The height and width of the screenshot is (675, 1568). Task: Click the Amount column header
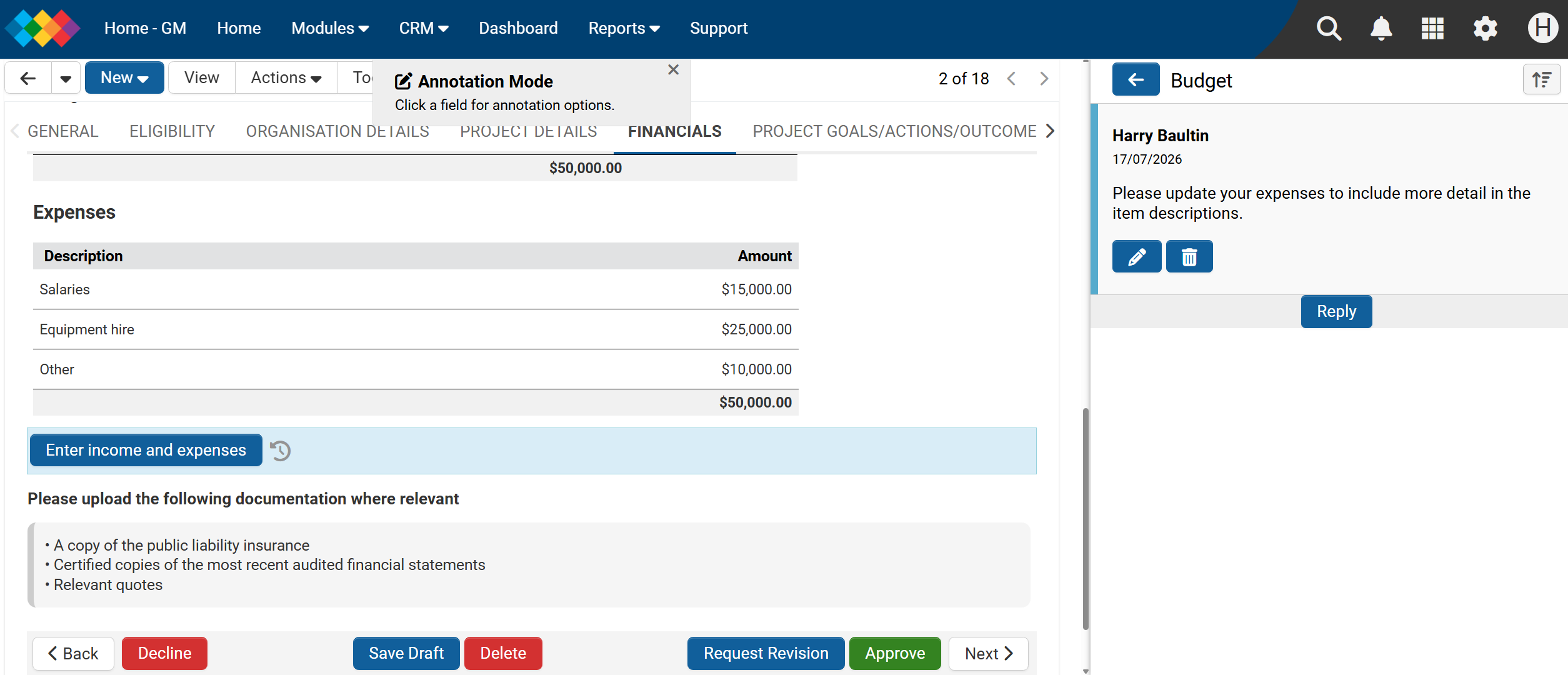764,256
